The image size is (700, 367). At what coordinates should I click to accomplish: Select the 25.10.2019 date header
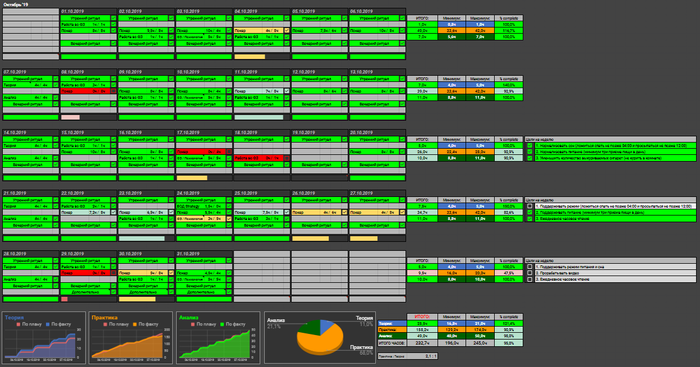point(262,193)
